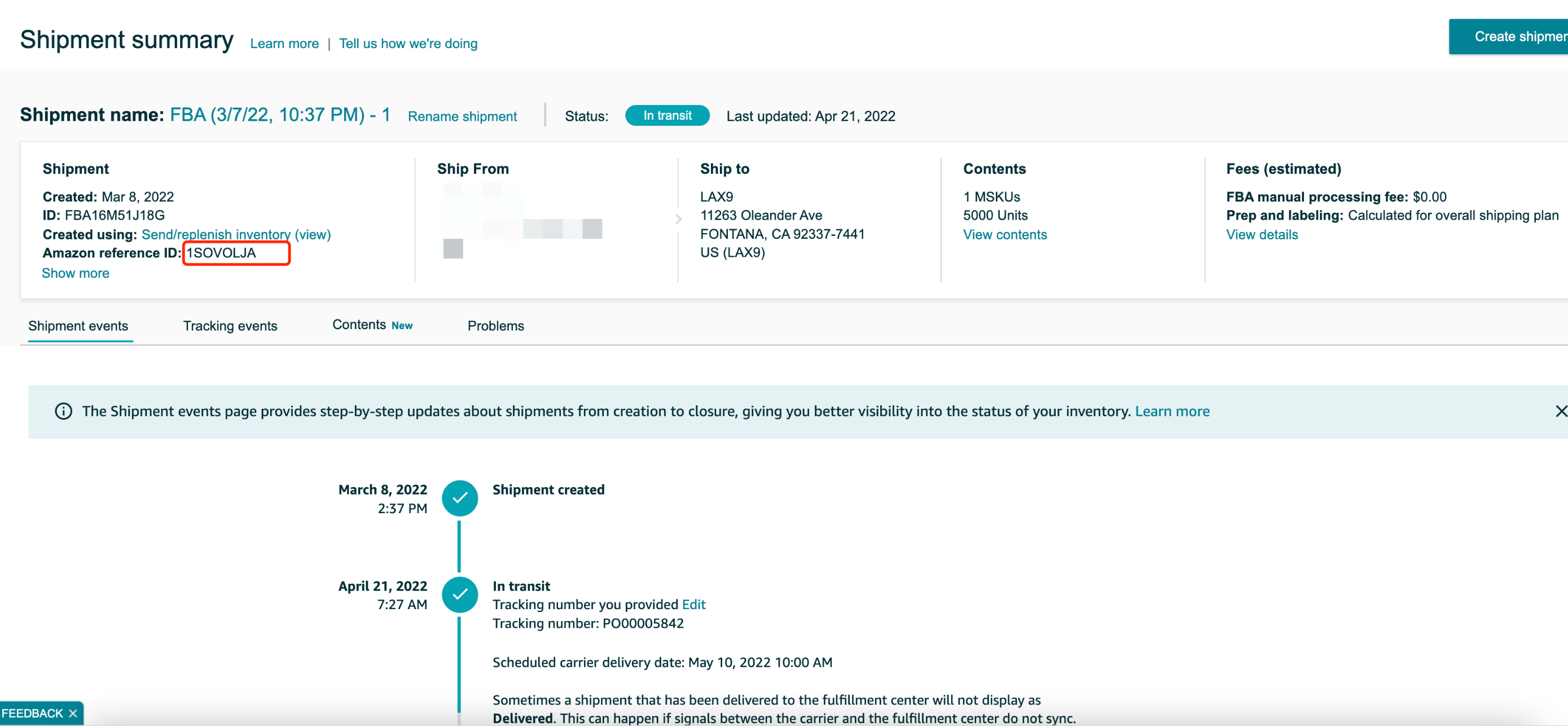This screenshot has width=1568, height=726.
Task: Click the arrow between Ship From and Ship to
Action: tap(678, 219)
